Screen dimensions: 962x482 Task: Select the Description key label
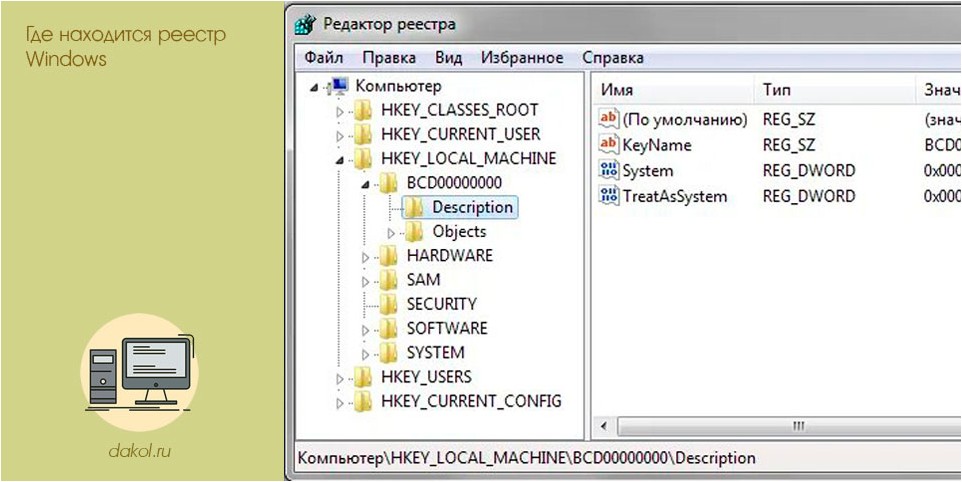coord(472,207)
